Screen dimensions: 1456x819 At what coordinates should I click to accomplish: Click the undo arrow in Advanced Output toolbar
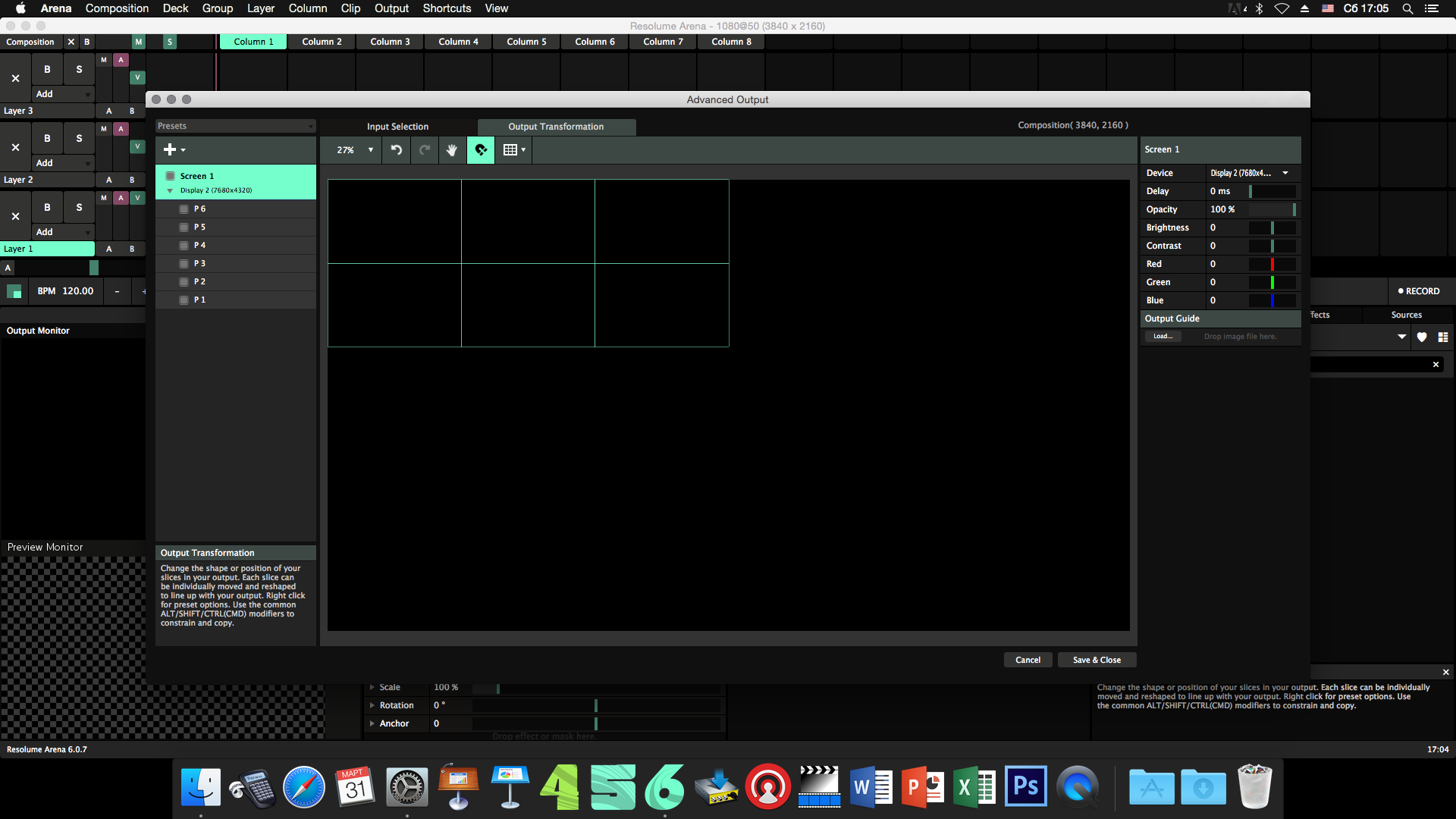pyautogui.click(x=396, y=150)
